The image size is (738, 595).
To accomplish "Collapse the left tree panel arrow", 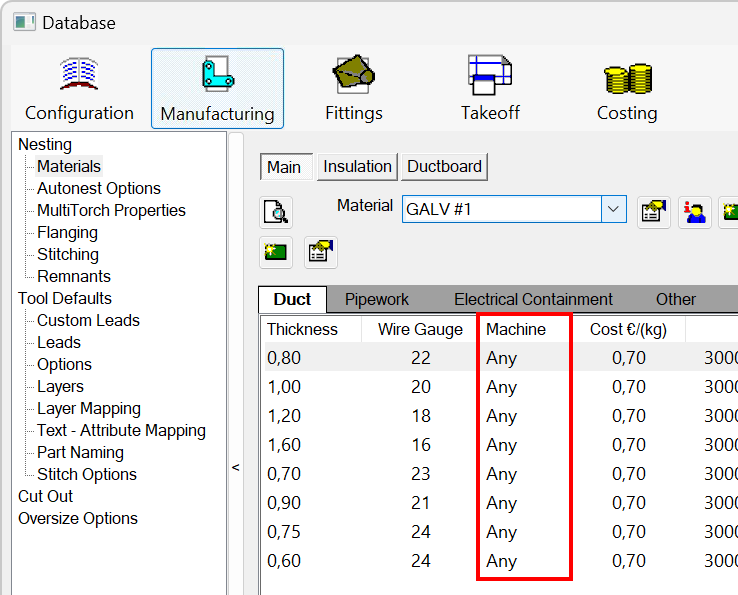I will pos(236,467).
